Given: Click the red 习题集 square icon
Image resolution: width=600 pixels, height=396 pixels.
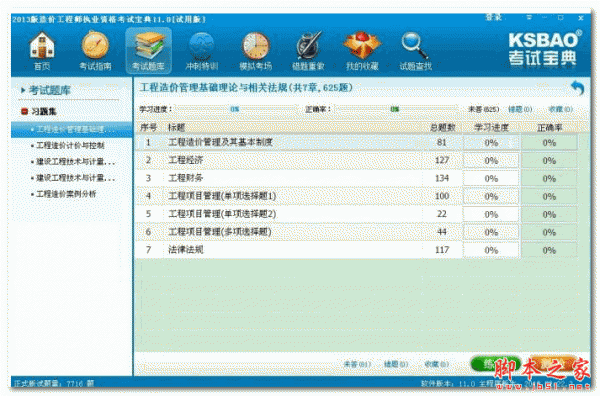Looking at the screenshot, I should pos(24,111).
